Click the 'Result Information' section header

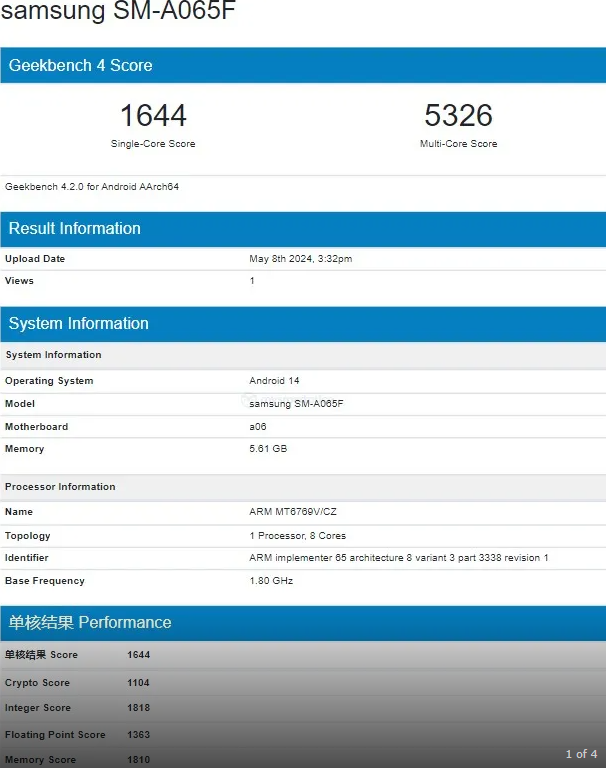303,229
